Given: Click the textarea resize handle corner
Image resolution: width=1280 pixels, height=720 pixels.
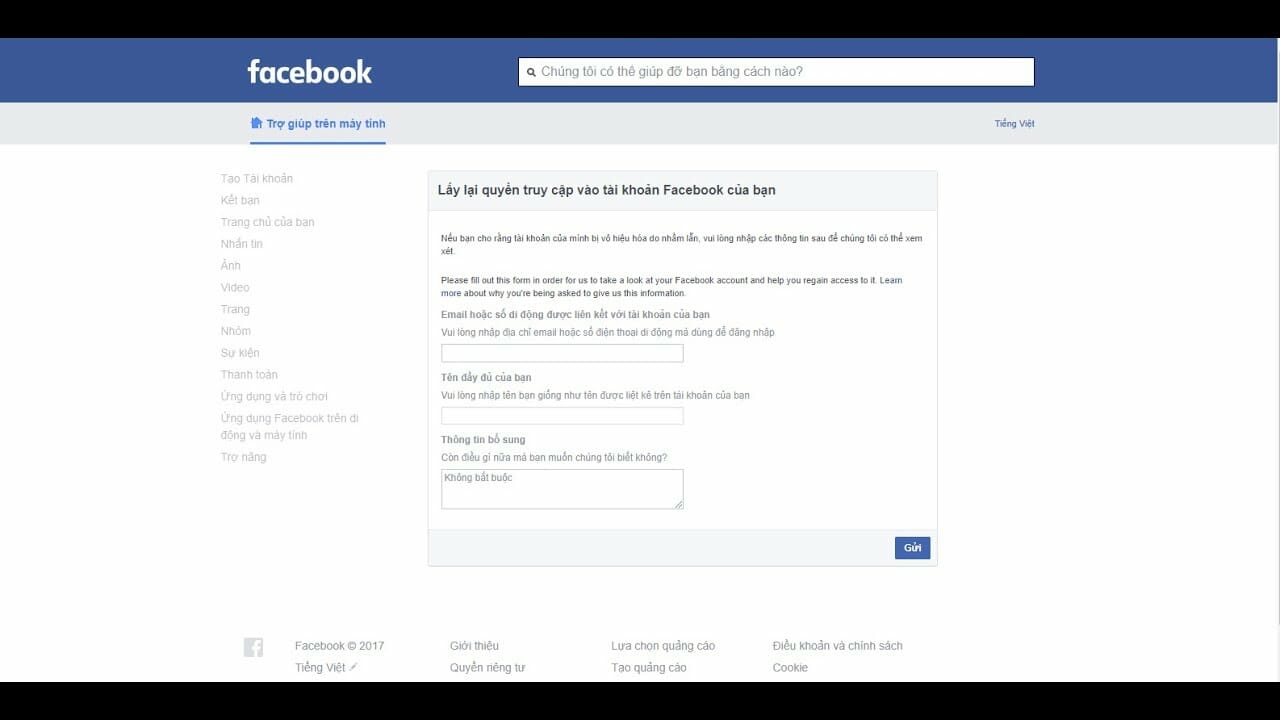Looking at the screenshot, I should click(679, 504).
